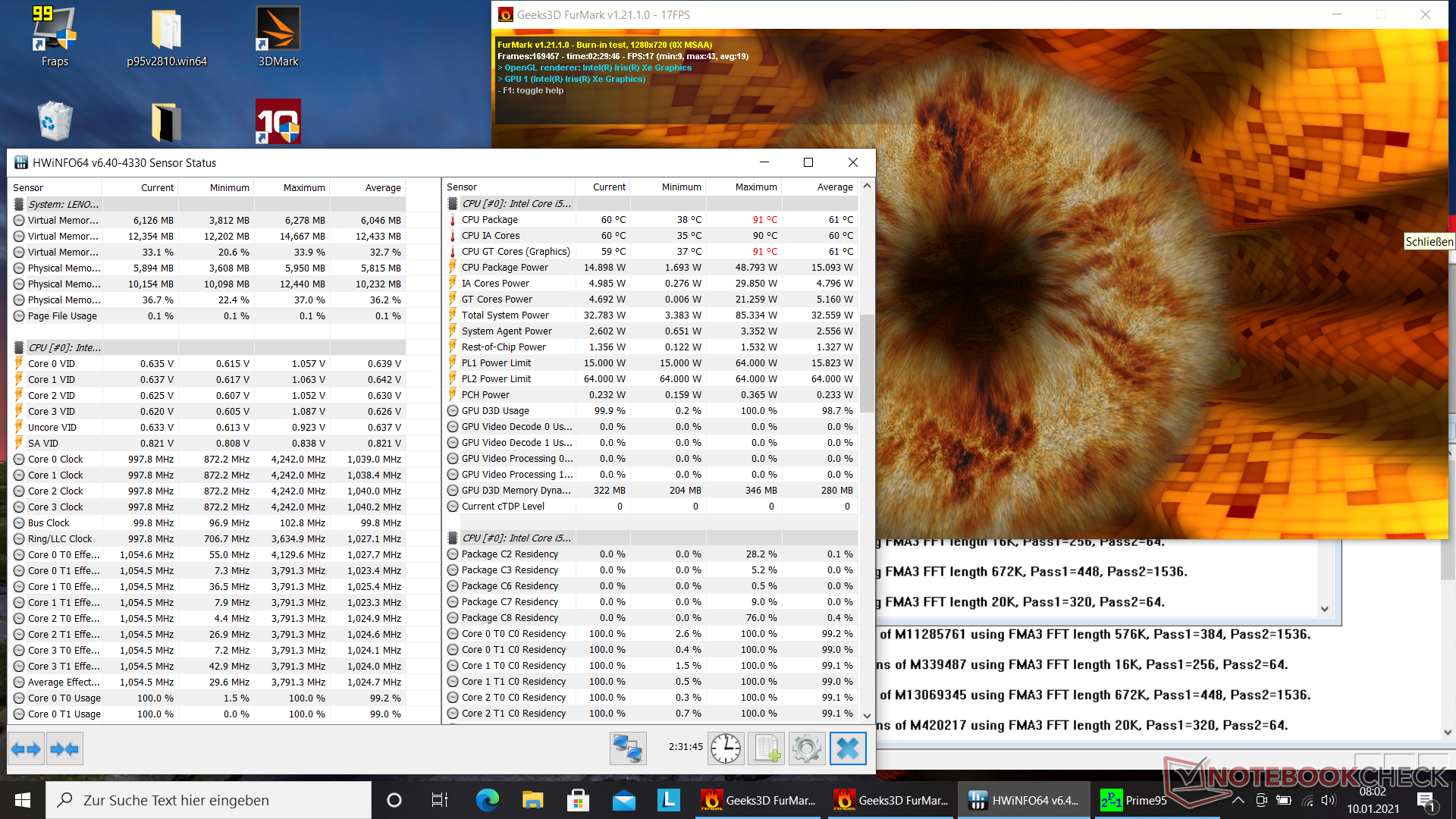This screenshot has width=1456, height=819.
Task: Start logging with the sheet-plus icon
Action: pyautogui.click(x=766, y=748)
